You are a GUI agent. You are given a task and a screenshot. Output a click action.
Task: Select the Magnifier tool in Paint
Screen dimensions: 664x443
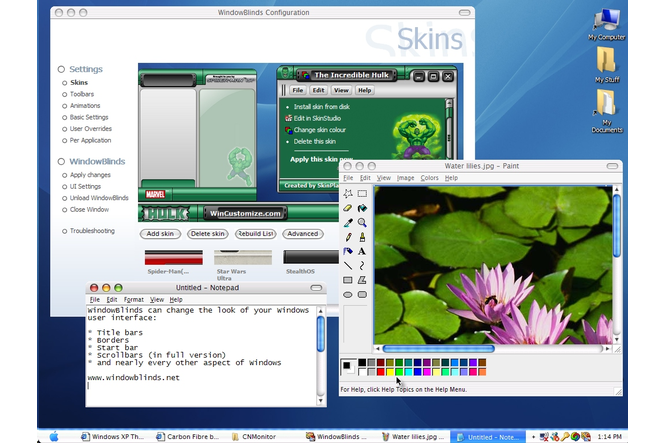[x=362, y=222]
